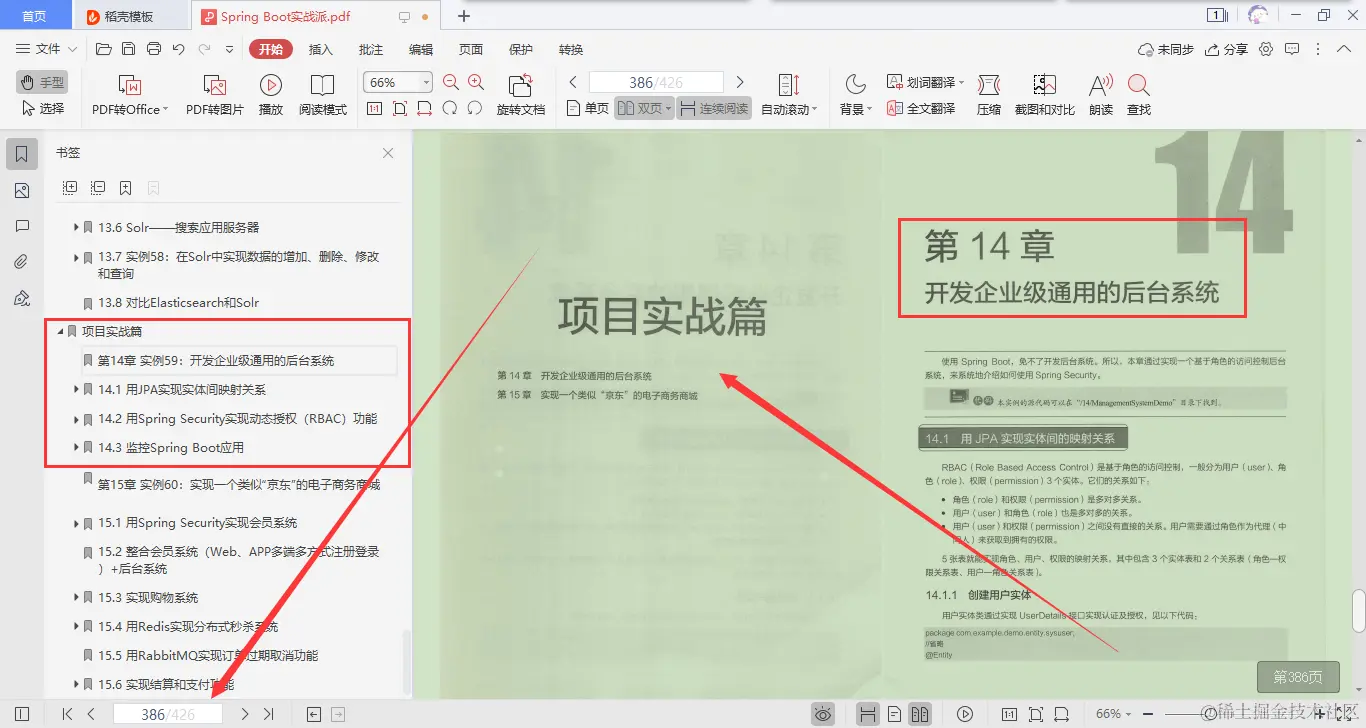Switch to 单页 single page view
Viewport: 1366px width, 728px height.
(586, 108)
